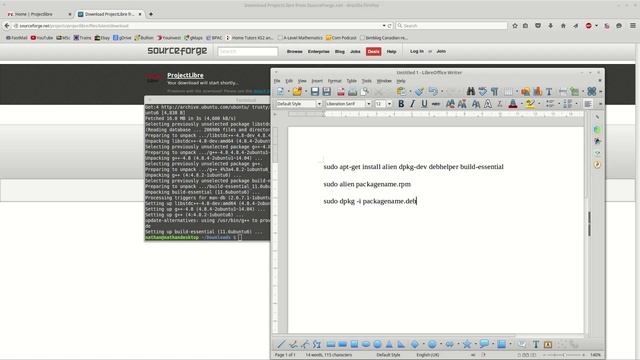
Task: Apply the yellow Highlighting color swatch
Action: pos(530,104)
